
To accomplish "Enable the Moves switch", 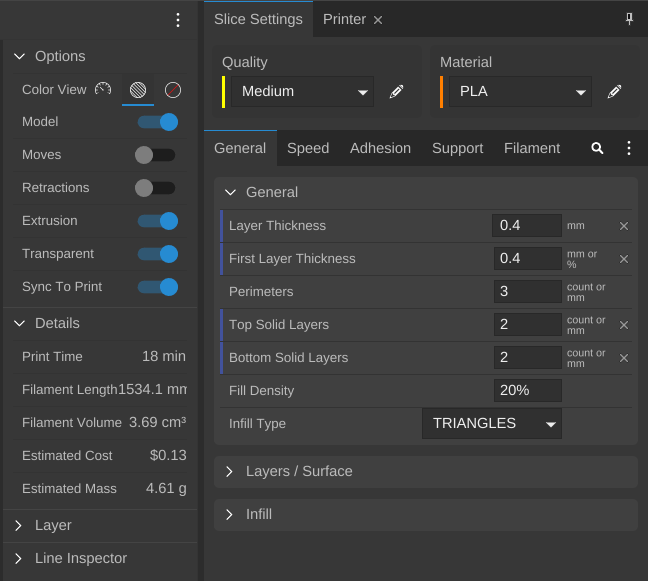I will click(x=155, y=155).
